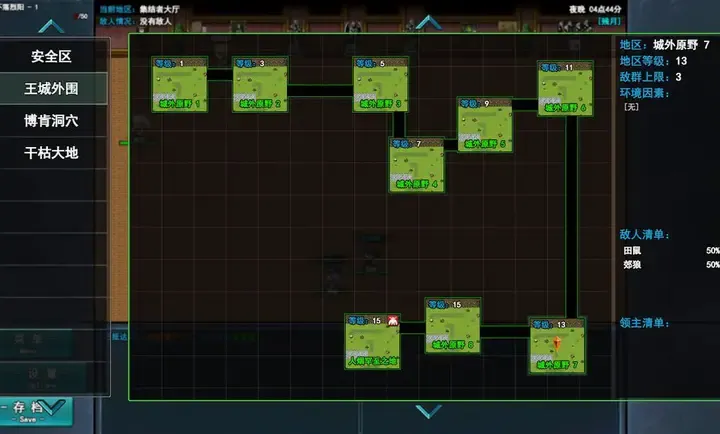
Task: Select the 城外原野 7 map tile
Action: pyautogui.click(x=557, y=346)
